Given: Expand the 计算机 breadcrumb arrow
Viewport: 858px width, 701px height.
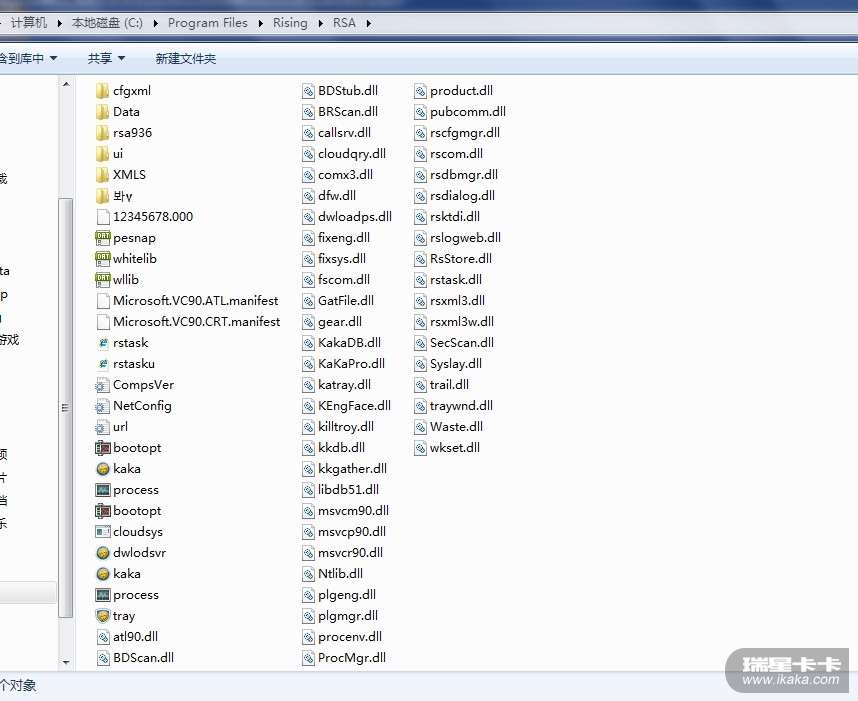Looking at the screenshot, I should pos(60,24).
